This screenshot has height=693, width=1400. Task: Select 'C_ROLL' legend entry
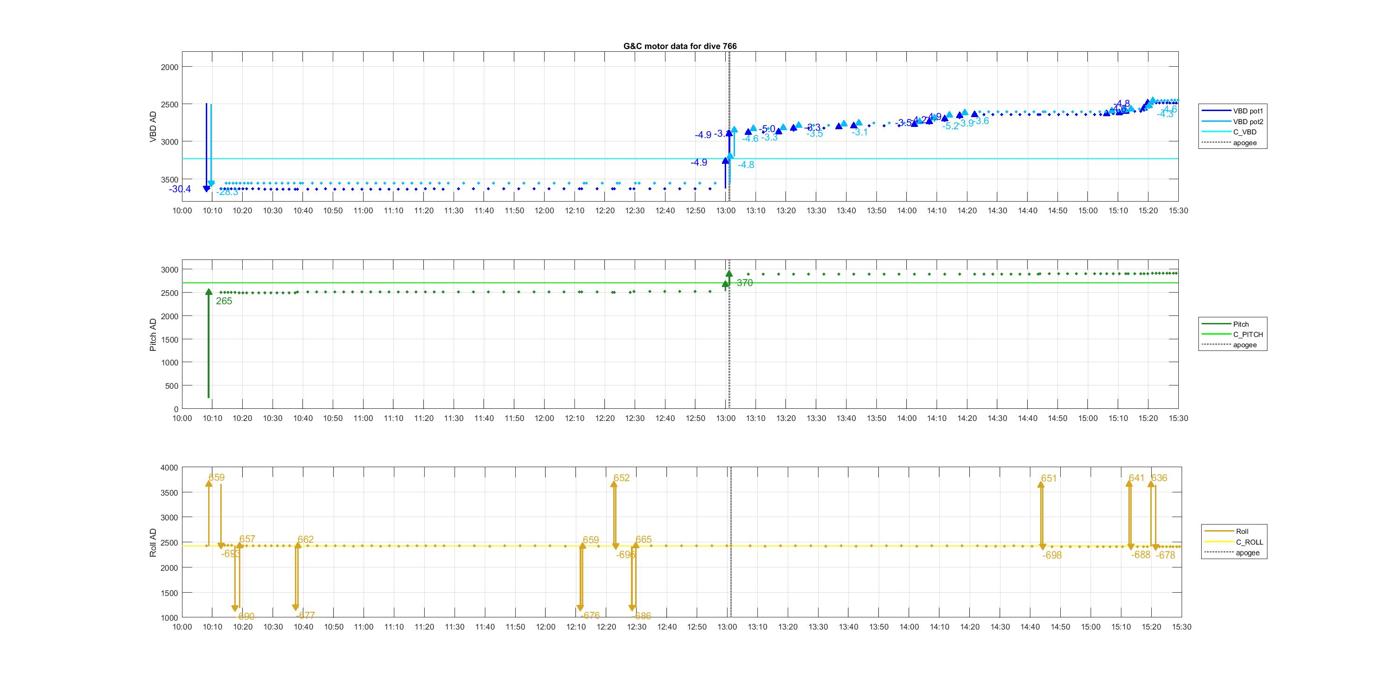pyautogui.click(x=1249, y=542)
